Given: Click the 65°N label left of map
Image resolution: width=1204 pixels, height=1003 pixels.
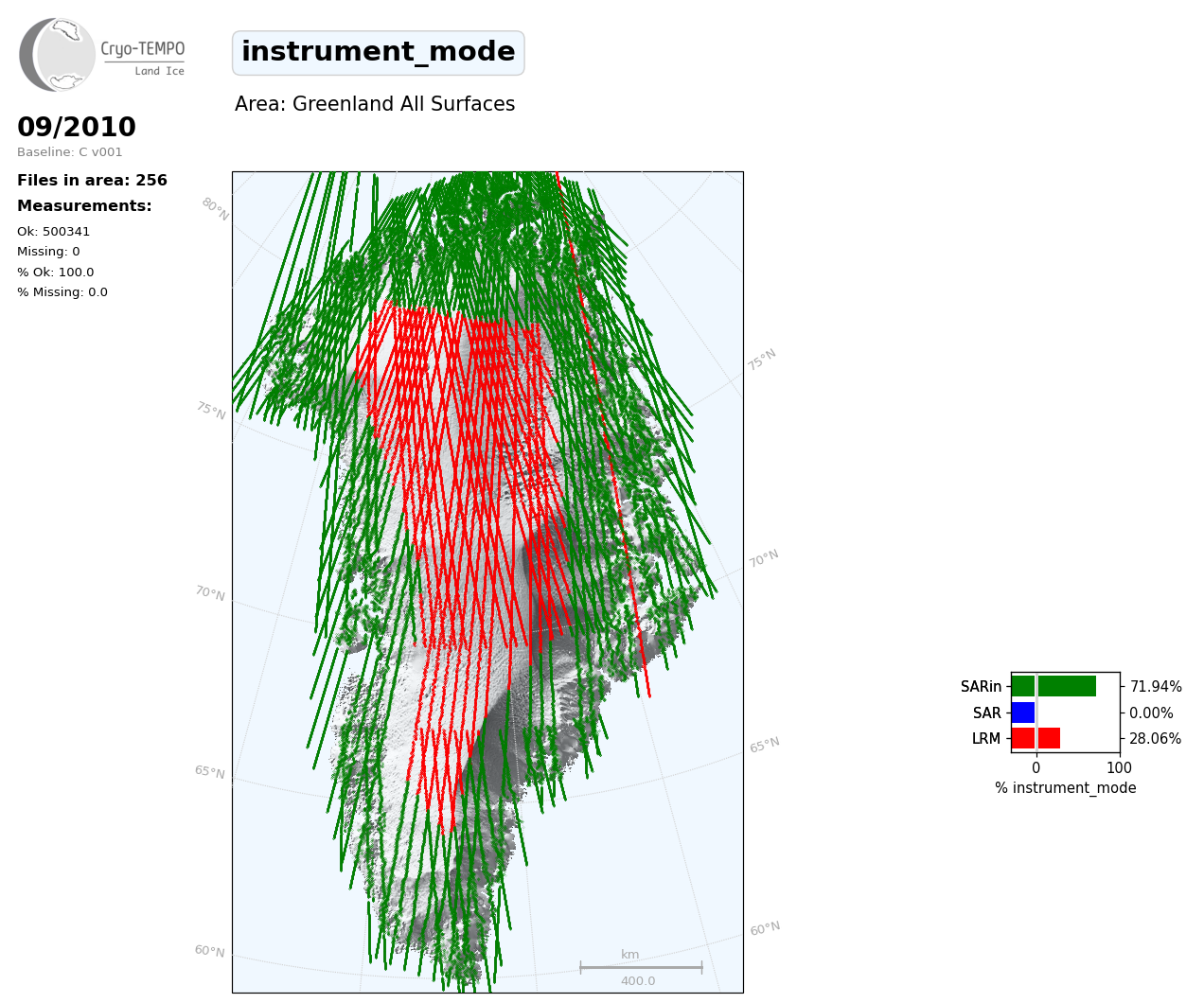Looking at the screenshot, I should coord(210,772).
